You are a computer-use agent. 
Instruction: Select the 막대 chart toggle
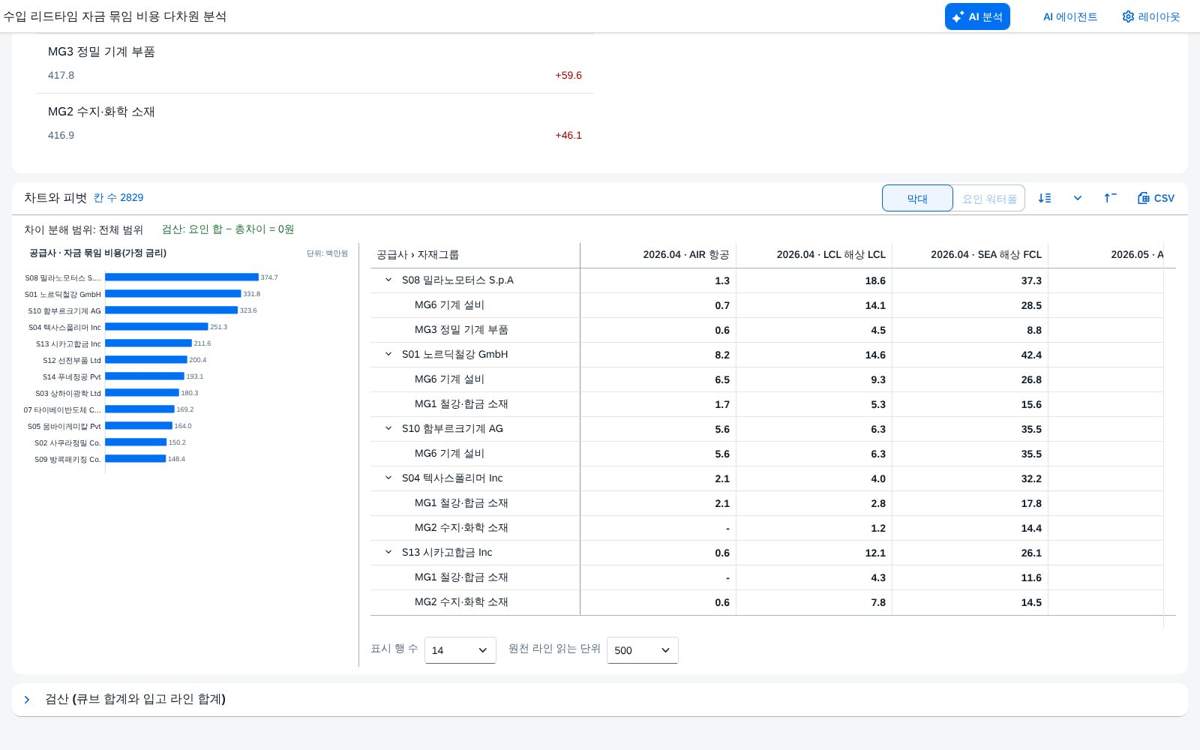(917, 198)
